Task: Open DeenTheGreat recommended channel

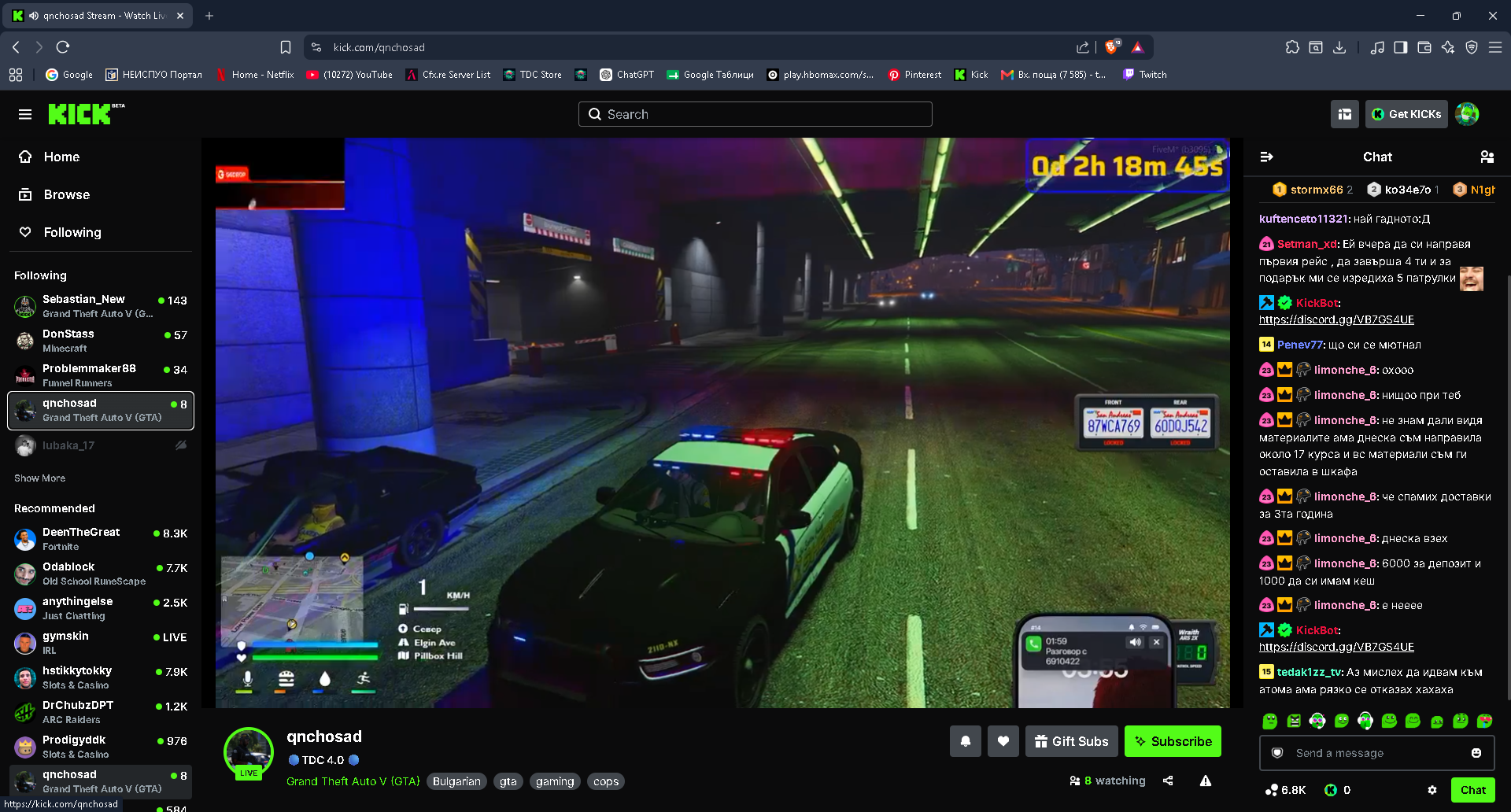Action: tap(100, 539)
